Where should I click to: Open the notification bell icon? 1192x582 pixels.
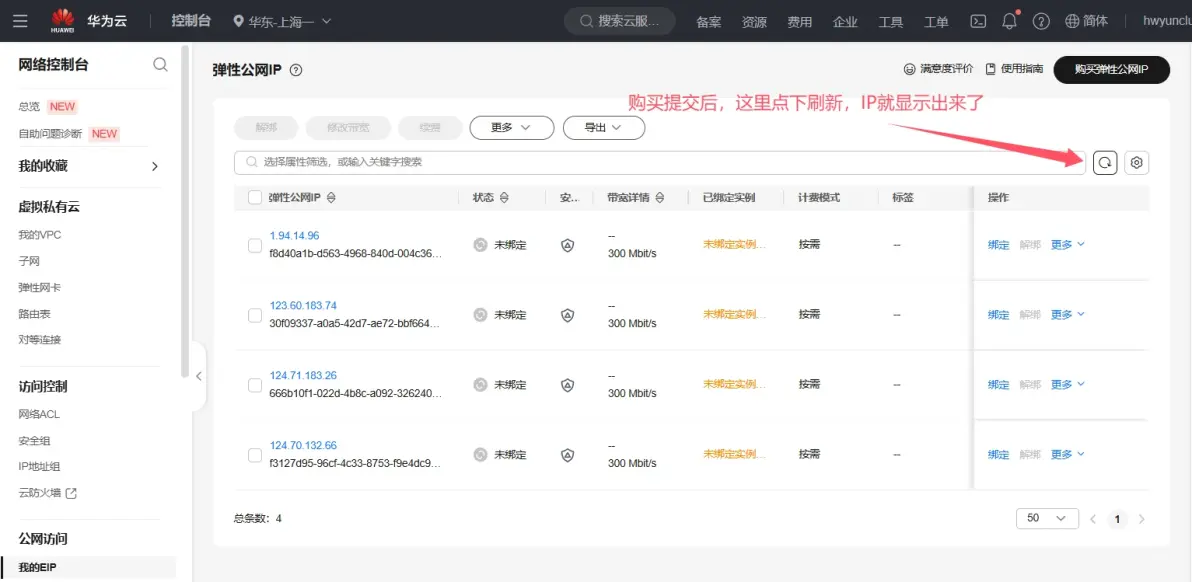click(1010, 21)
